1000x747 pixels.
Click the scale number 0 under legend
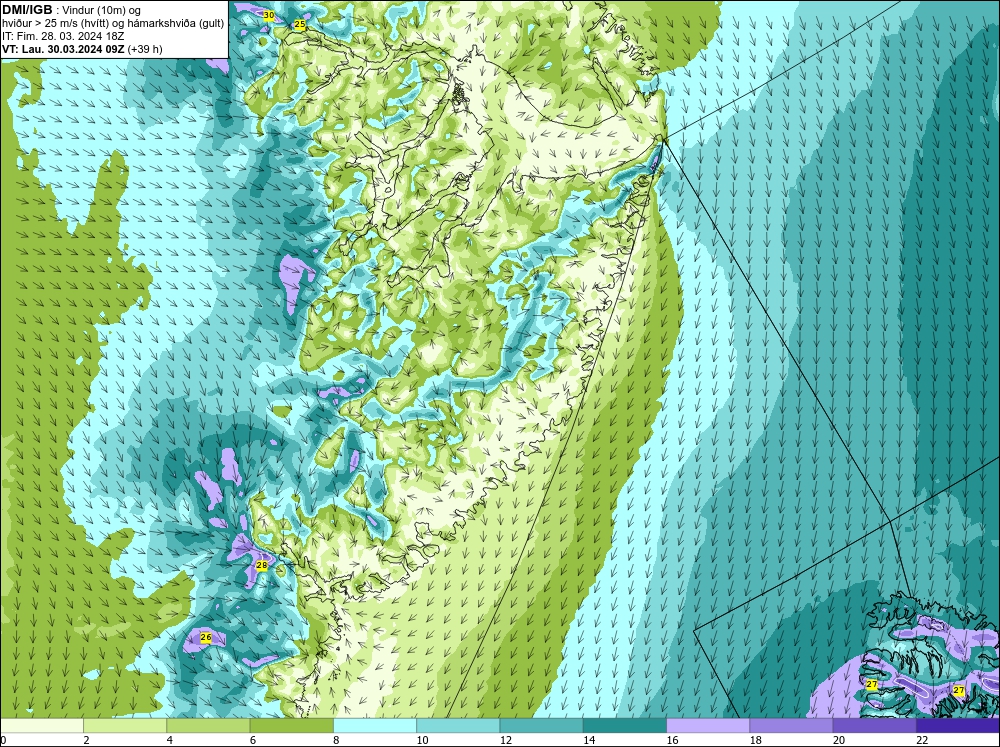click(x=3, y=740)
